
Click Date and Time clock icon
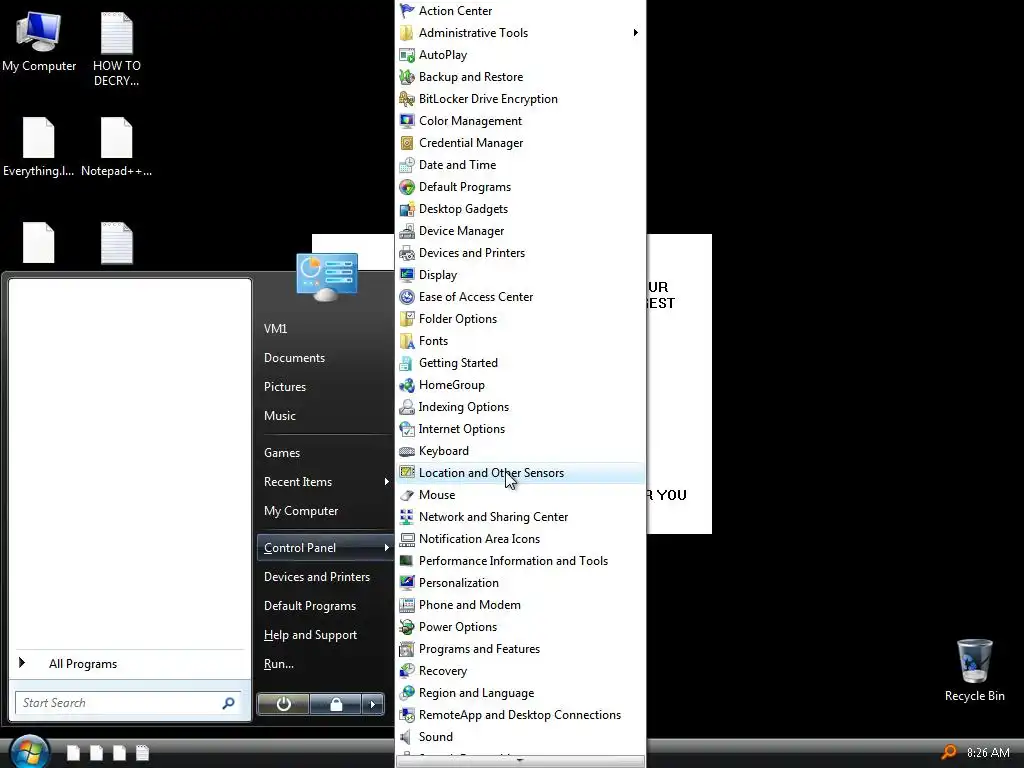[407, 165]
